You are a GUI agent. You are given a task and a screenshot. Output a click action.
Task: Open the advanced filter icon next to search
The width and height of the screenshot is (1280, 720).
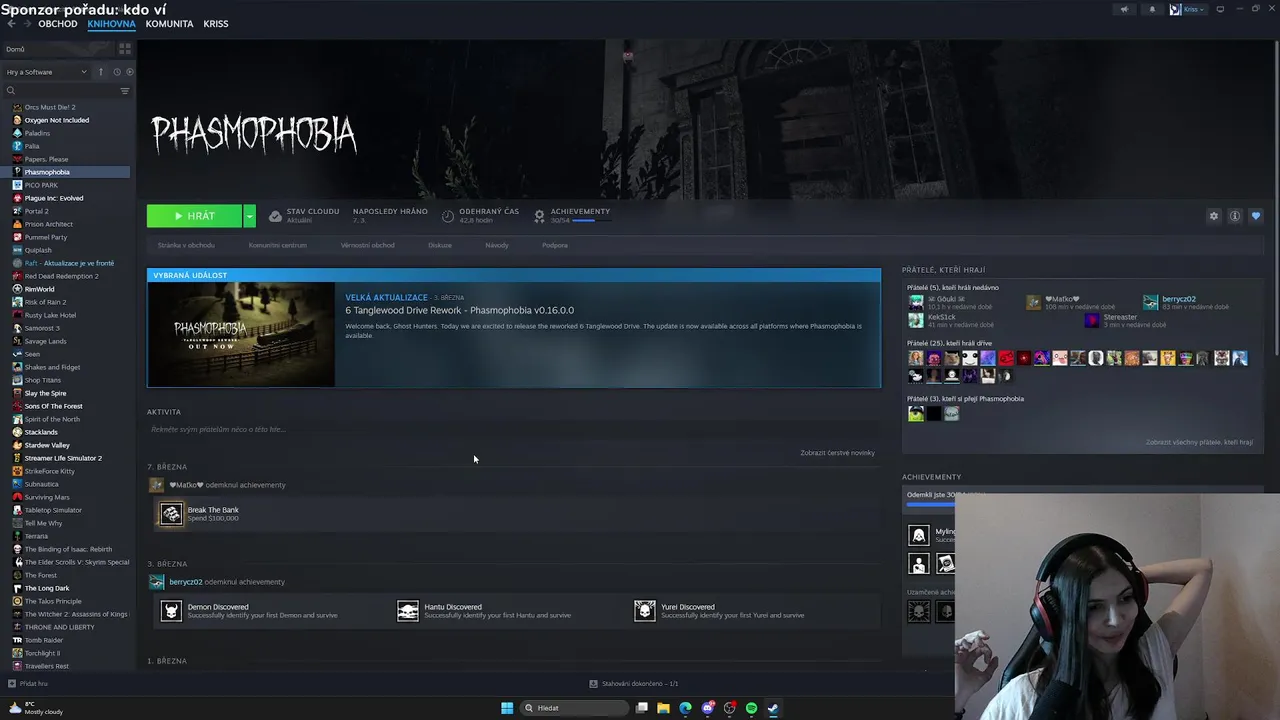pos(125,91)
